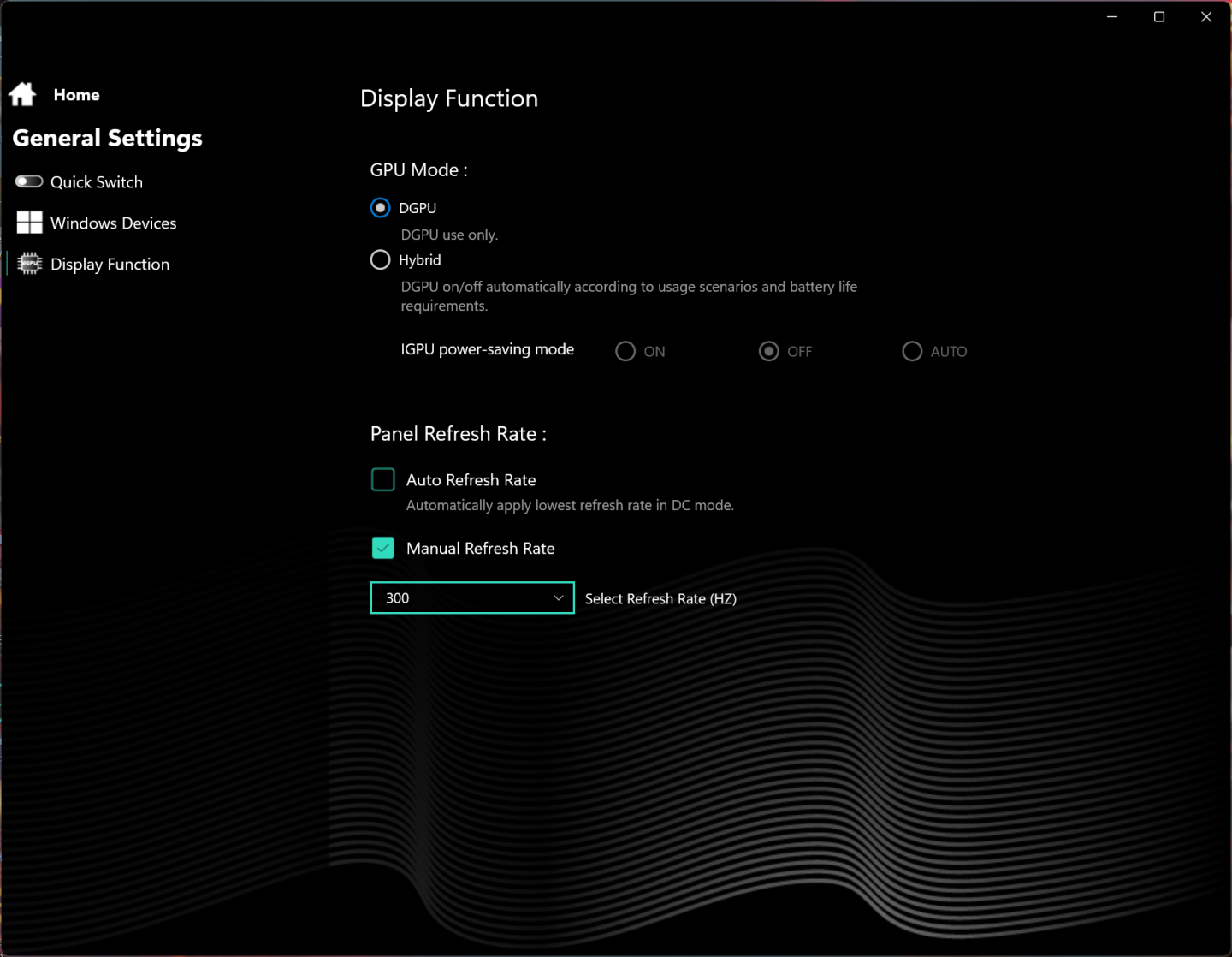This screenshot has height=957, width=1232.
Task: Enable the Auto Refresh Rate checkbox
Action: click(x=383, y=479)
